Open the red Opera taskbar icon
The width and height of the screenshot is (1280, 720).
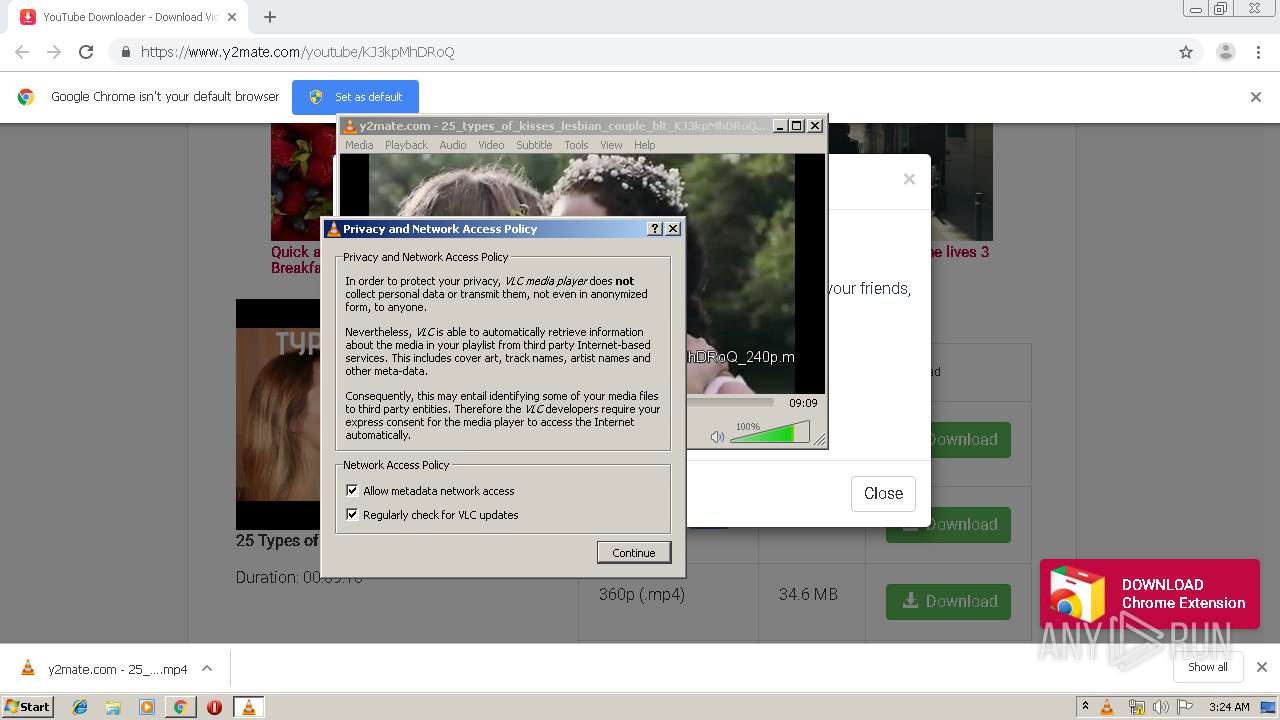(214, 707)
